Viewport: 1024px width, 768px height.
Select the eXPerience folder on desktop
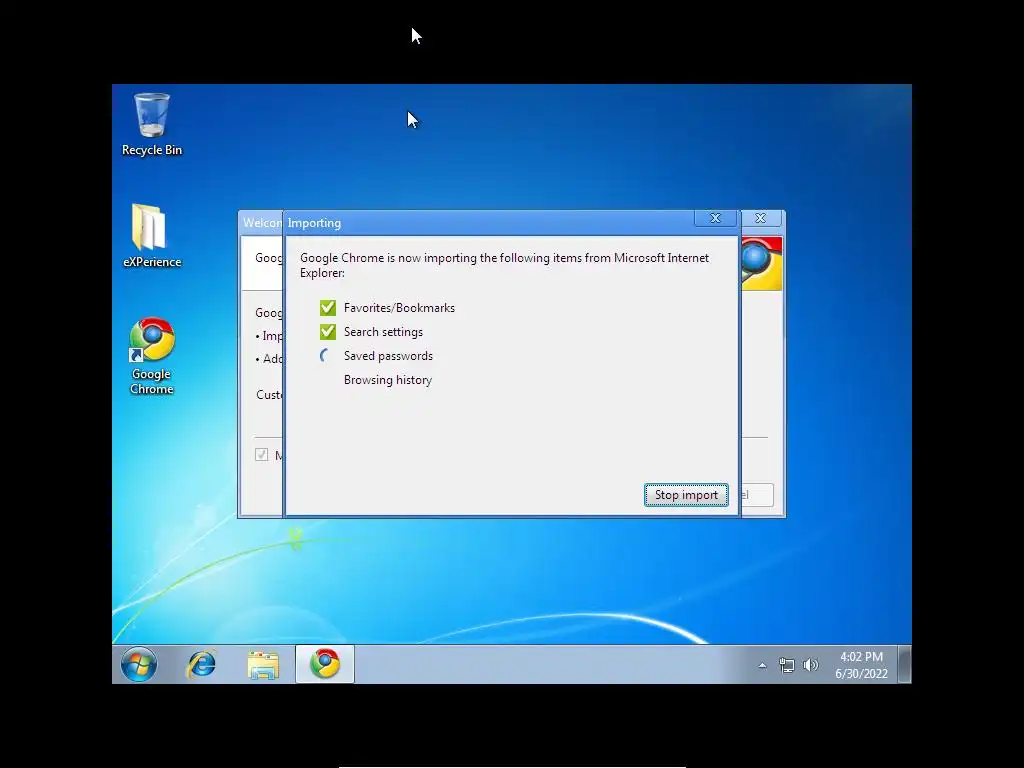click(152, 235)
